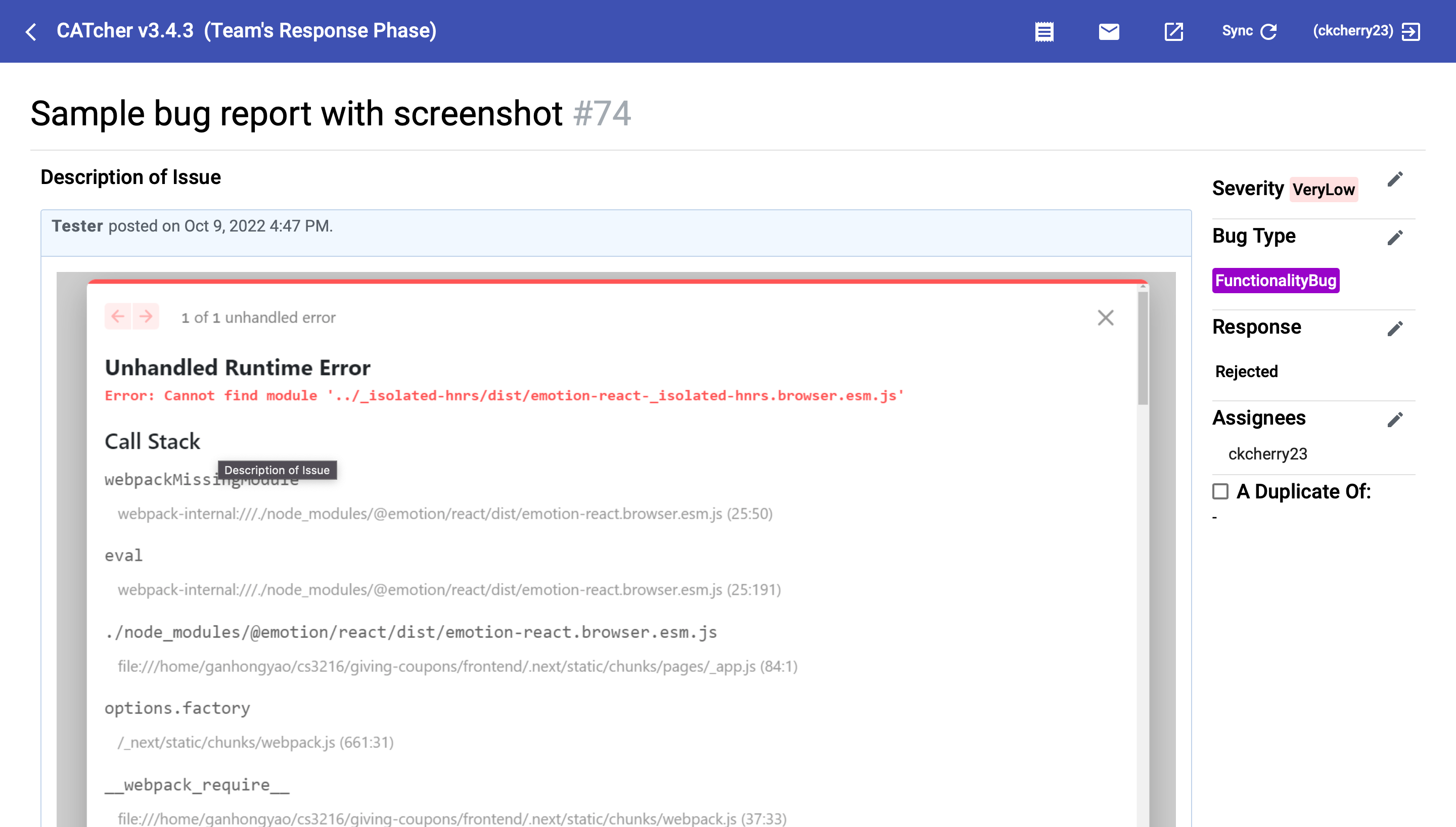Click the red Cannot find module error line
The image size is (1456, 827).
(504, 395)
